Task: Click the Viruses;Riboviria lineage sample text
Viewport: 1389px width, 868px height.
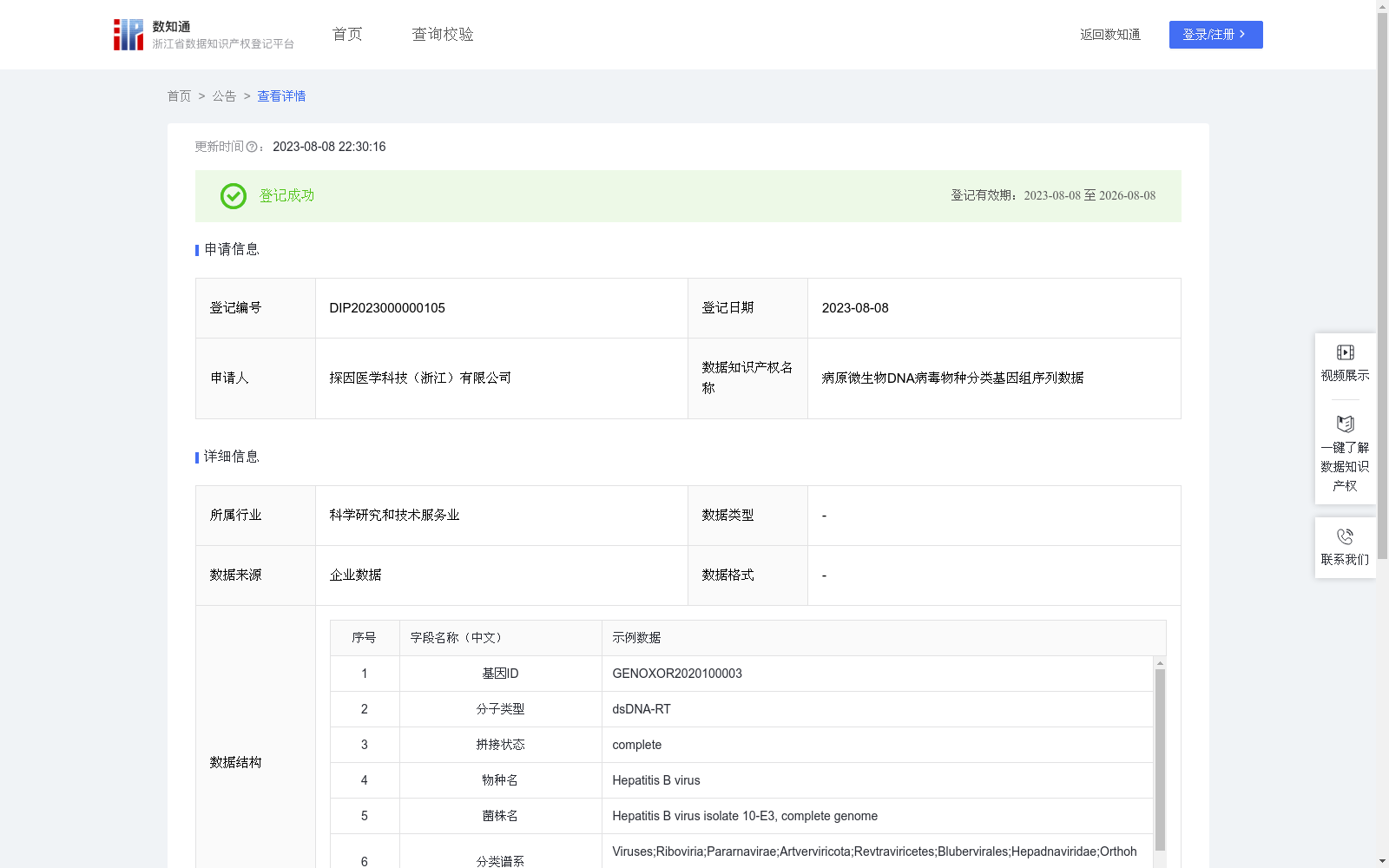Action: [x=874, y=852]
